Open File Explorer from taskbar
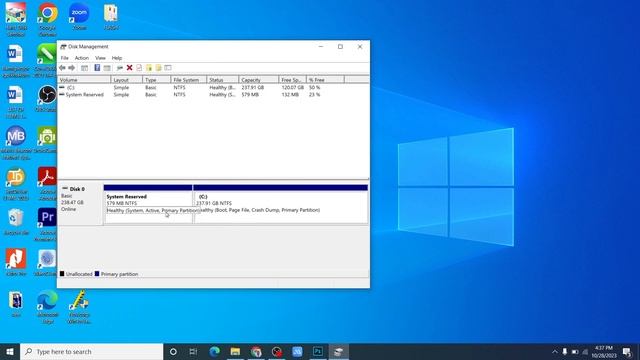 pyautogui.click(x=235, y=351)
